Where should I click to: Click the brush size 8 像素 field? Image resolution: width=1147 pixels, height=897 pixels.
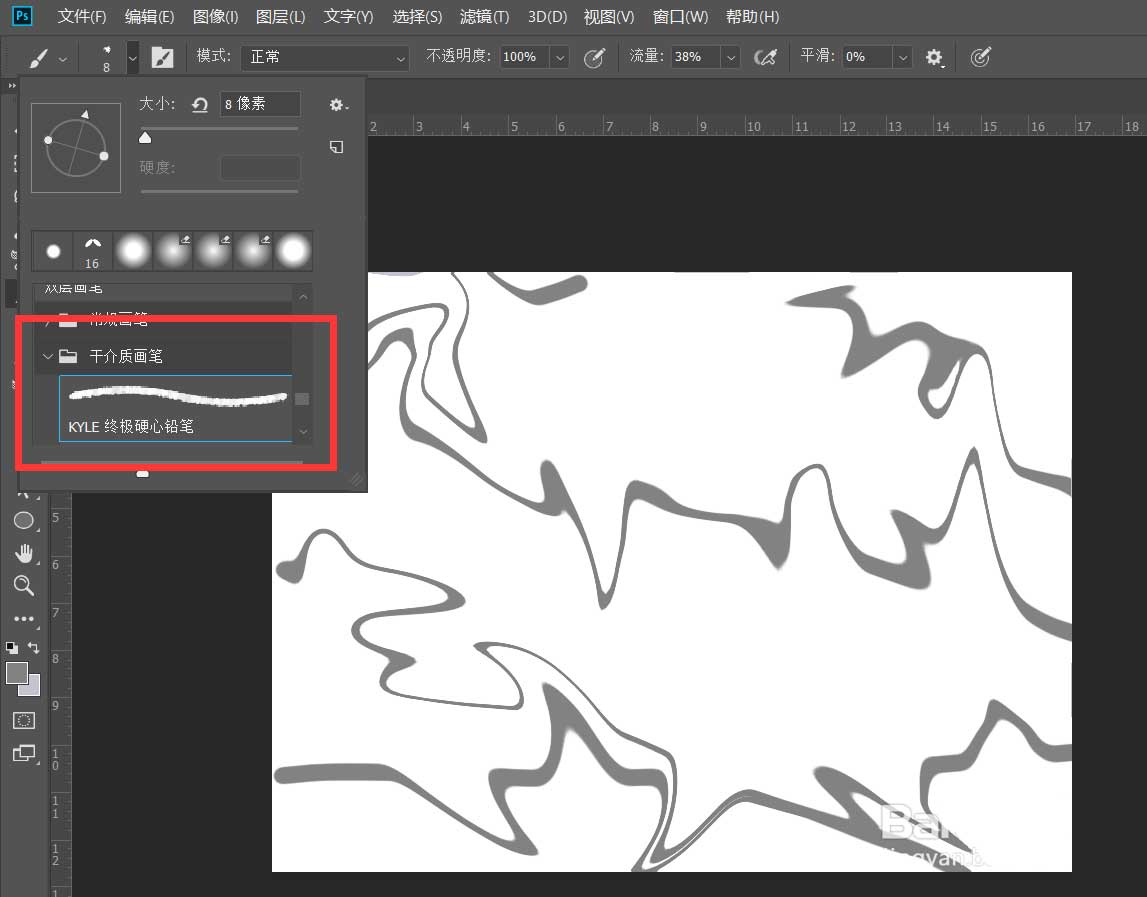[x=260, y=104]
